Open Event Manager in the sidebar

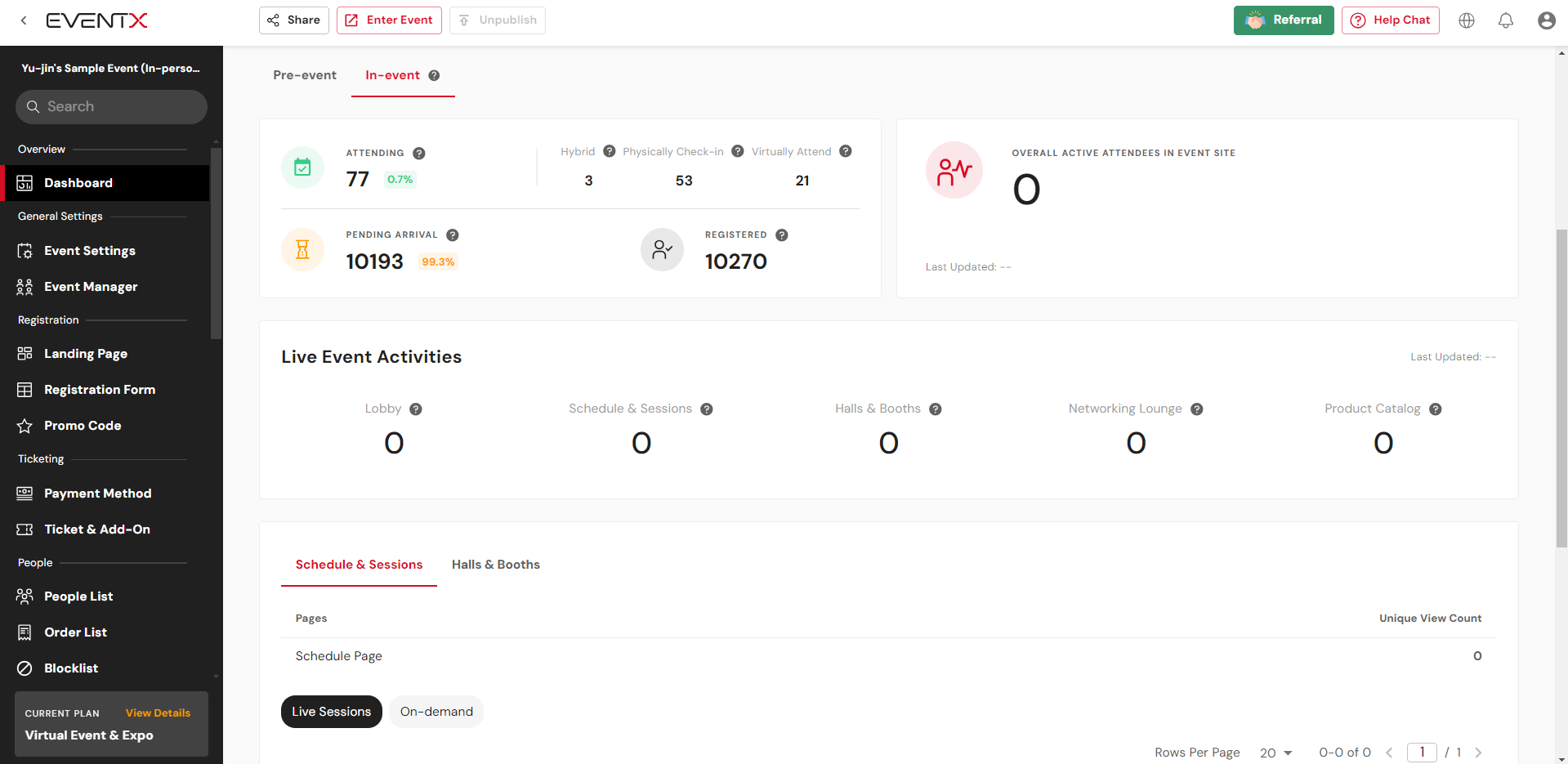[106, 287]
